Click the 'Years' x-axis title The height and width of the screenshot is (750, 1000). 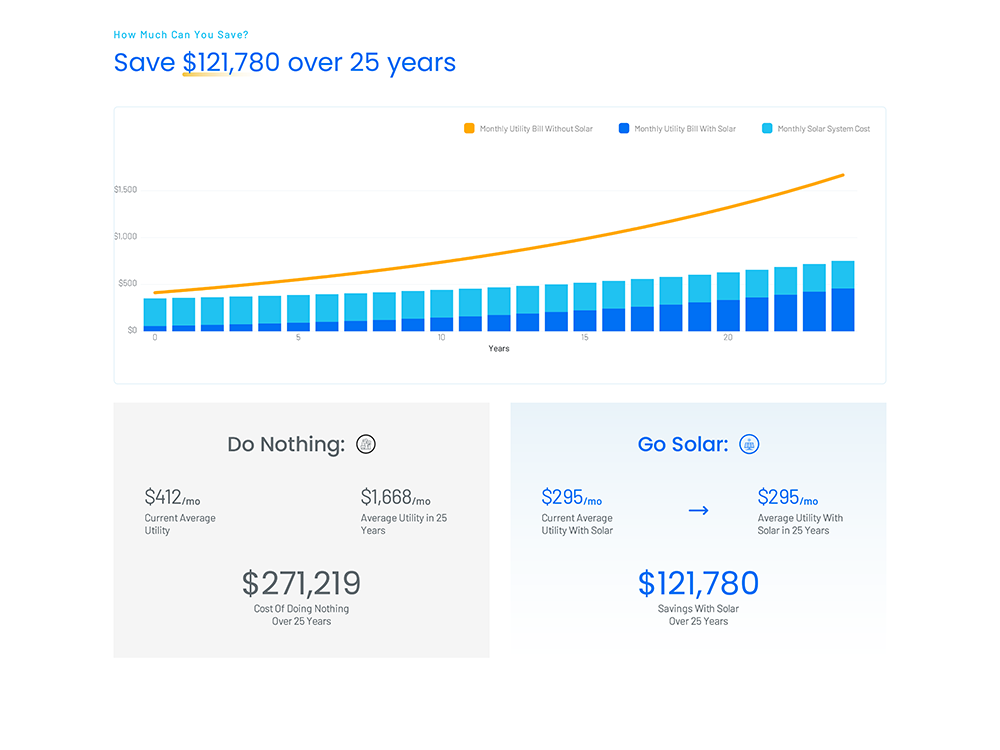(499, 348)
